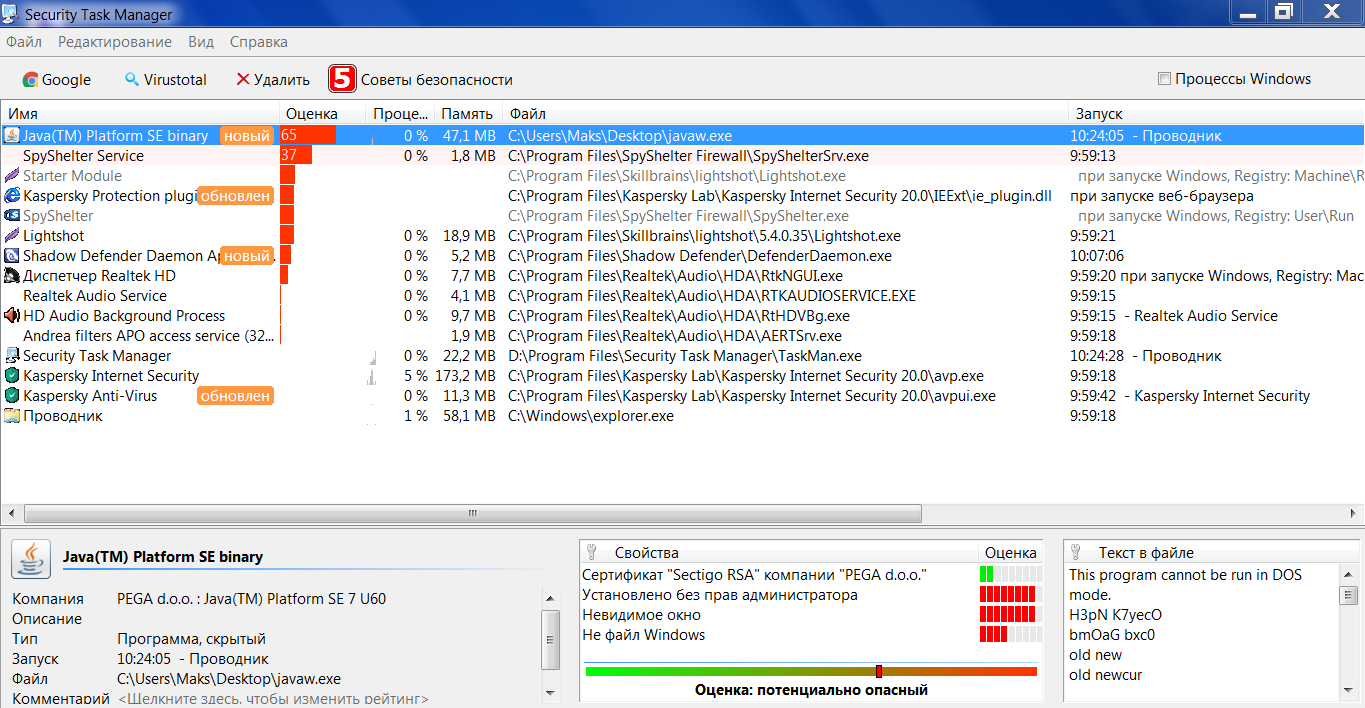Click the Shadow Defender Daemon icon

click(x=12, y=256)
